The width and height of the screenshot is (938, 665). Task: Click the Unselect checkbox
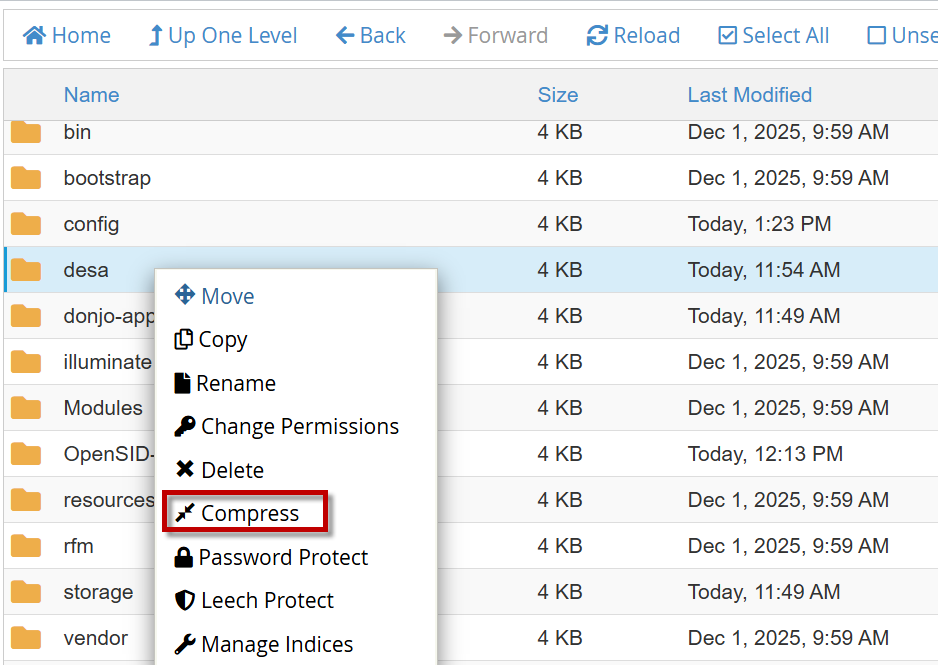coord(876,36)
